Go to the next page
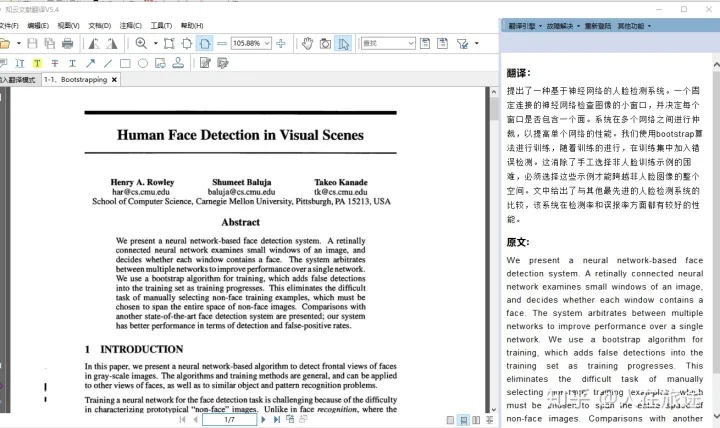The image size is (720, 428). pyautogui.click(x=263, y=419)
